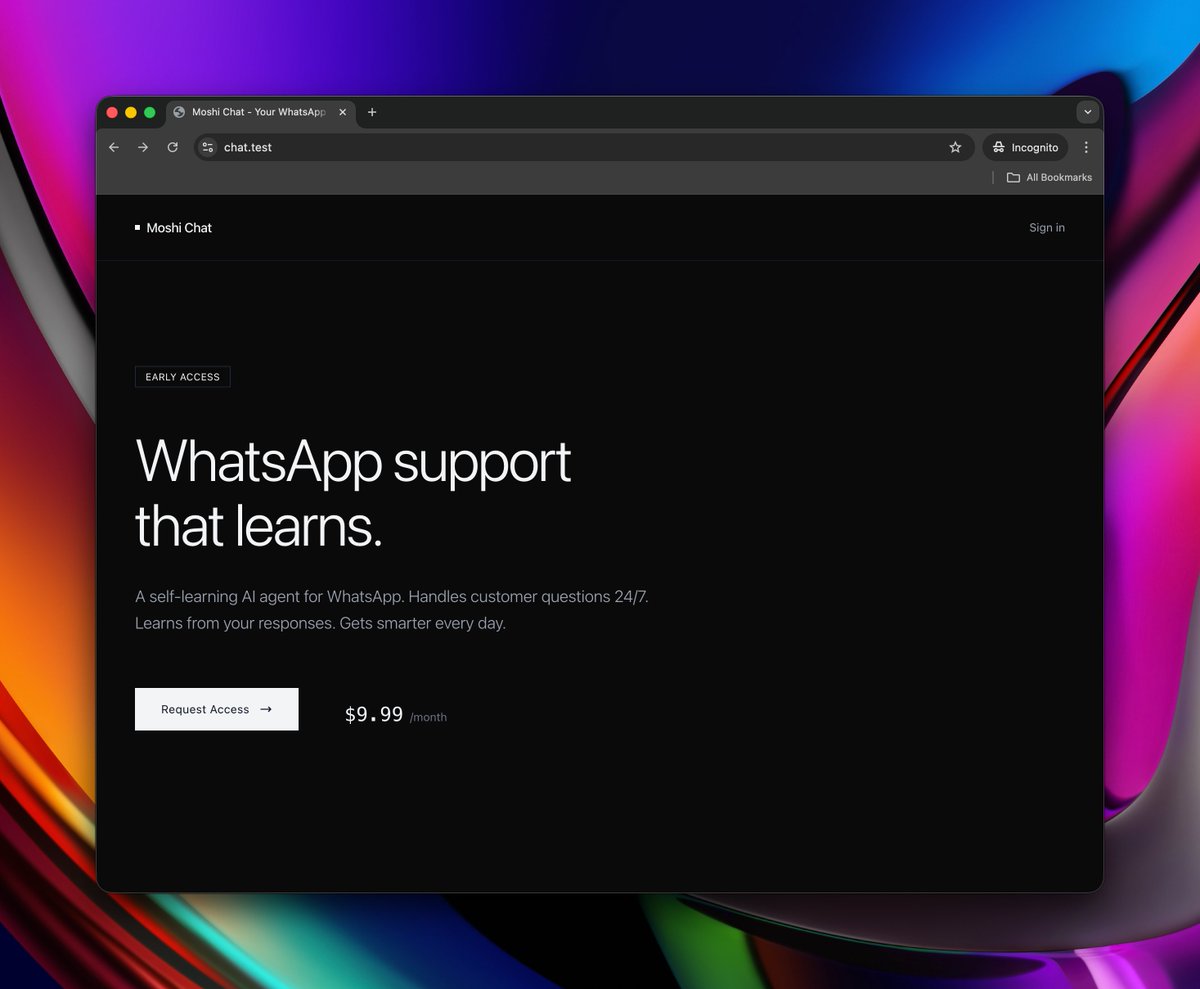The image size is (1200, 989).
Task: Minimize the window with yellow button
Action: click(131, 112)
